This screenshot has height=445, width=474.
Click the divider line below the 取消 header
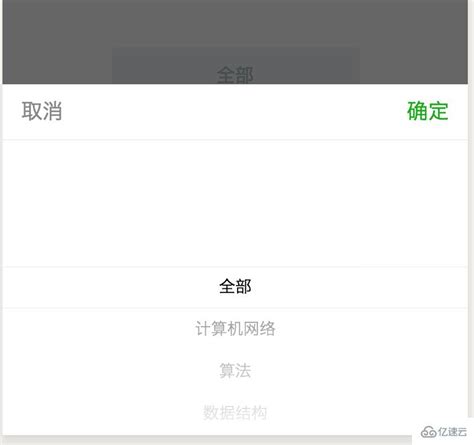tap(235, 140)
